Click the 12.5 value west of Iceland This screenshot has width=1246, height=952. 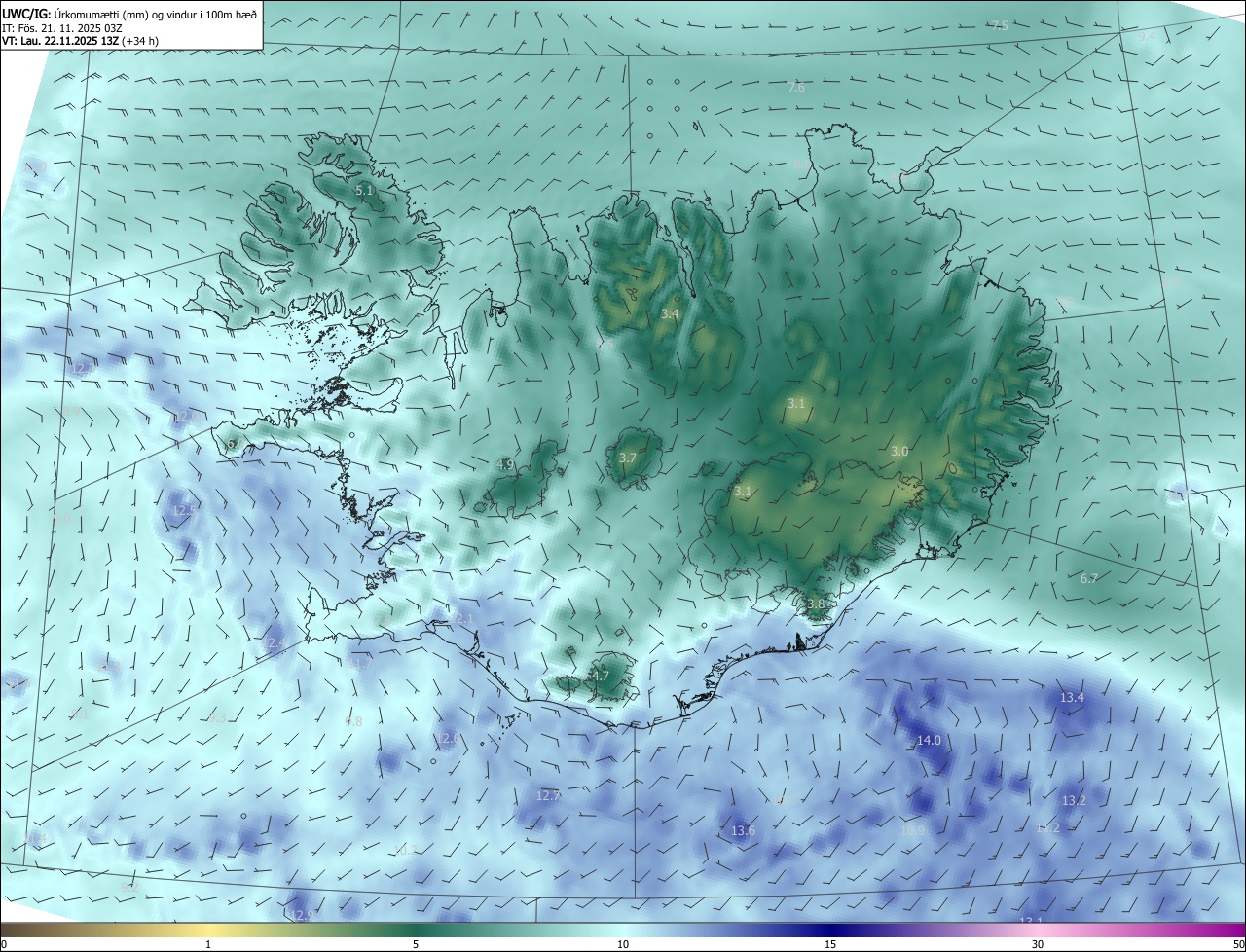pyautogui.click(x=184, y=510)
